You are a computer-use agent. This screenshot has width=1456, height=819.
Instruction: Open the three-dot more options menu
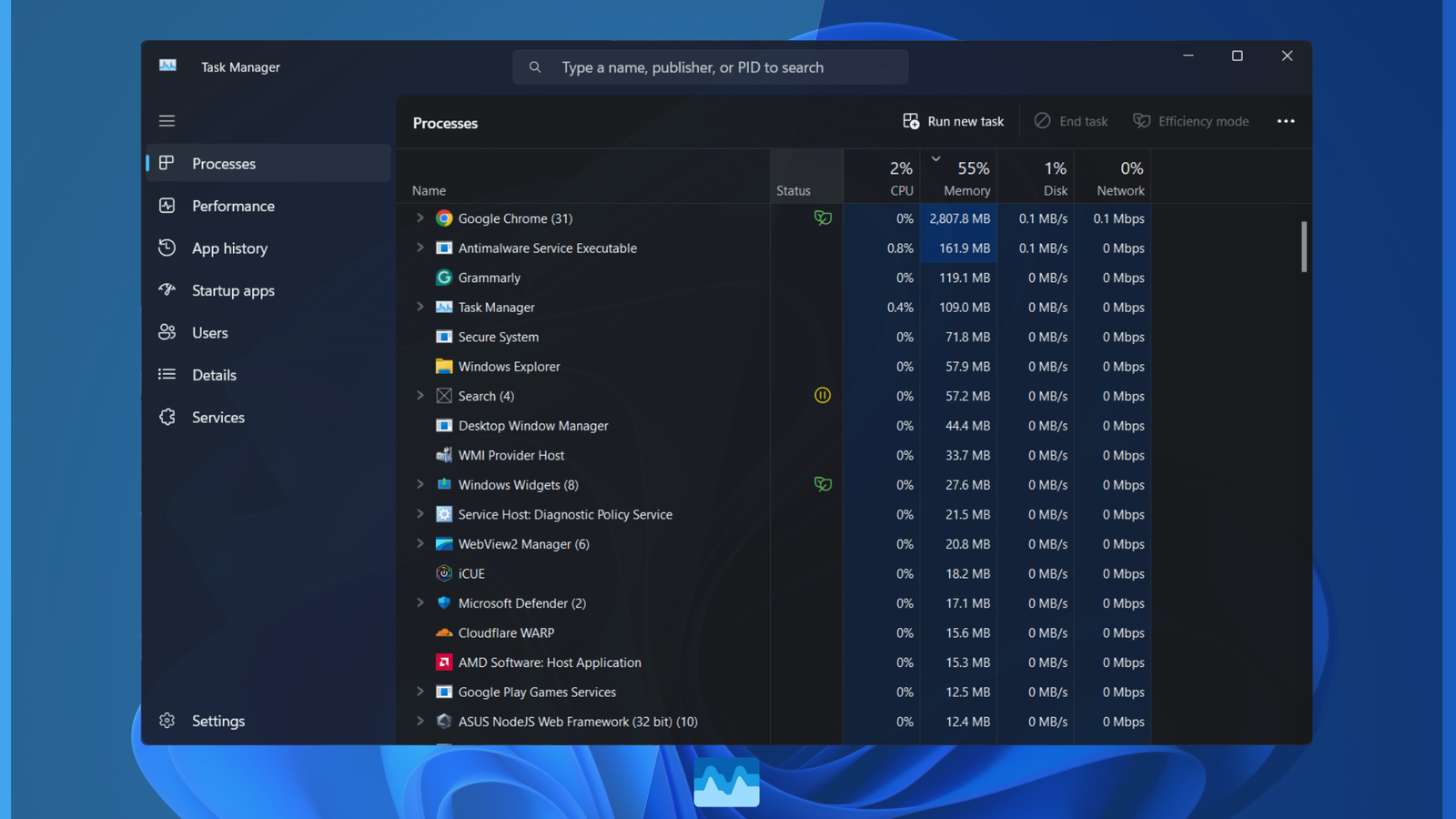click(1286, 121)
